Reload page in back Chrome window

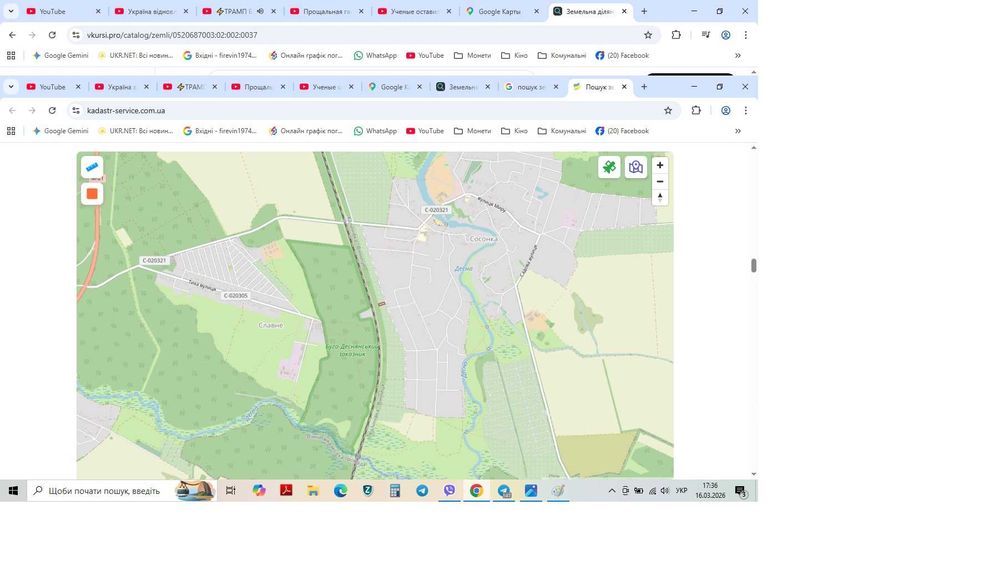52,35
